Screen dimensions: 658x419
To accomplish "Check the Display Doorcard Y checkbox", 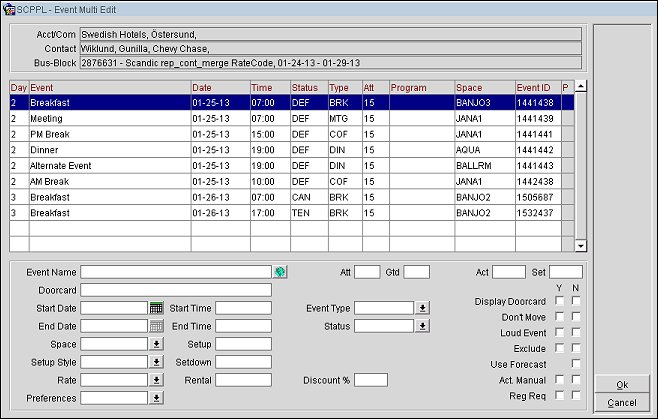I will coord(560,301).
